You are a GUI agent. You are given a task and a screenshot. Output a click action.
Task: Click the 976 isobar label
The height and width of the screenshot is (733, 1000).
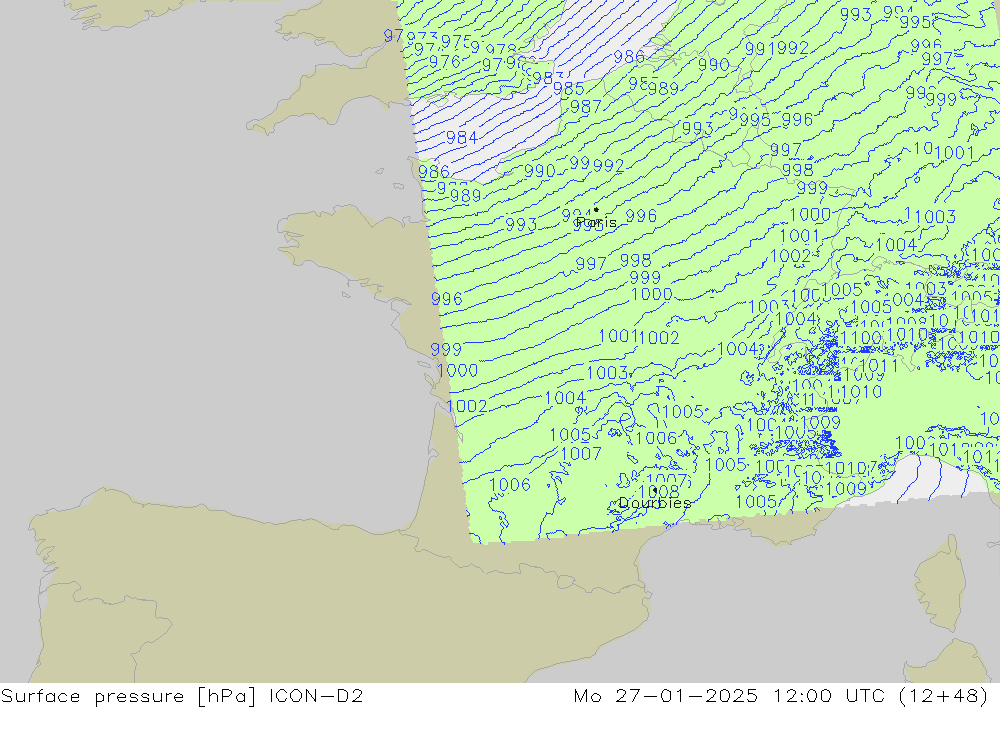tap(445, 62)
